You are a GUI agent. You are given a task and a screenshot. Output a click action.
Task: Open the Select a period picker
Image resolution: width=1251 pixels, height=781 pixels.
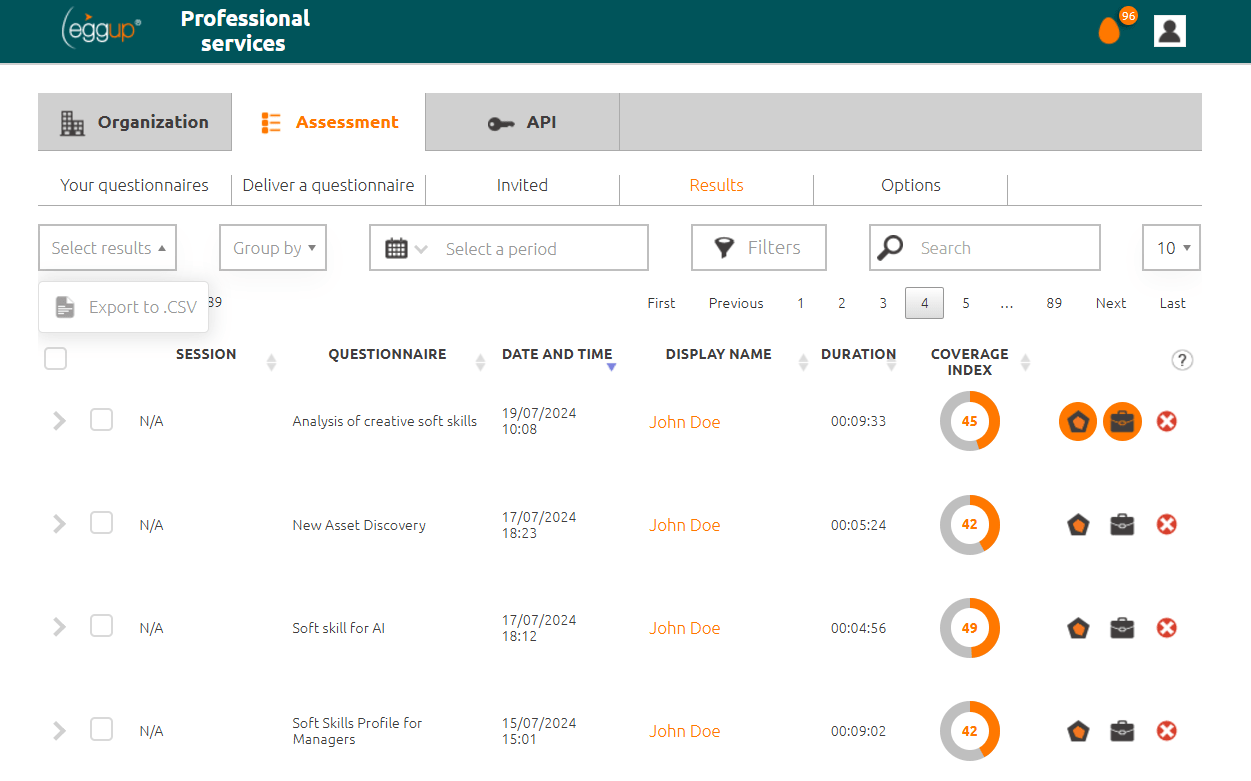(509, 248)
